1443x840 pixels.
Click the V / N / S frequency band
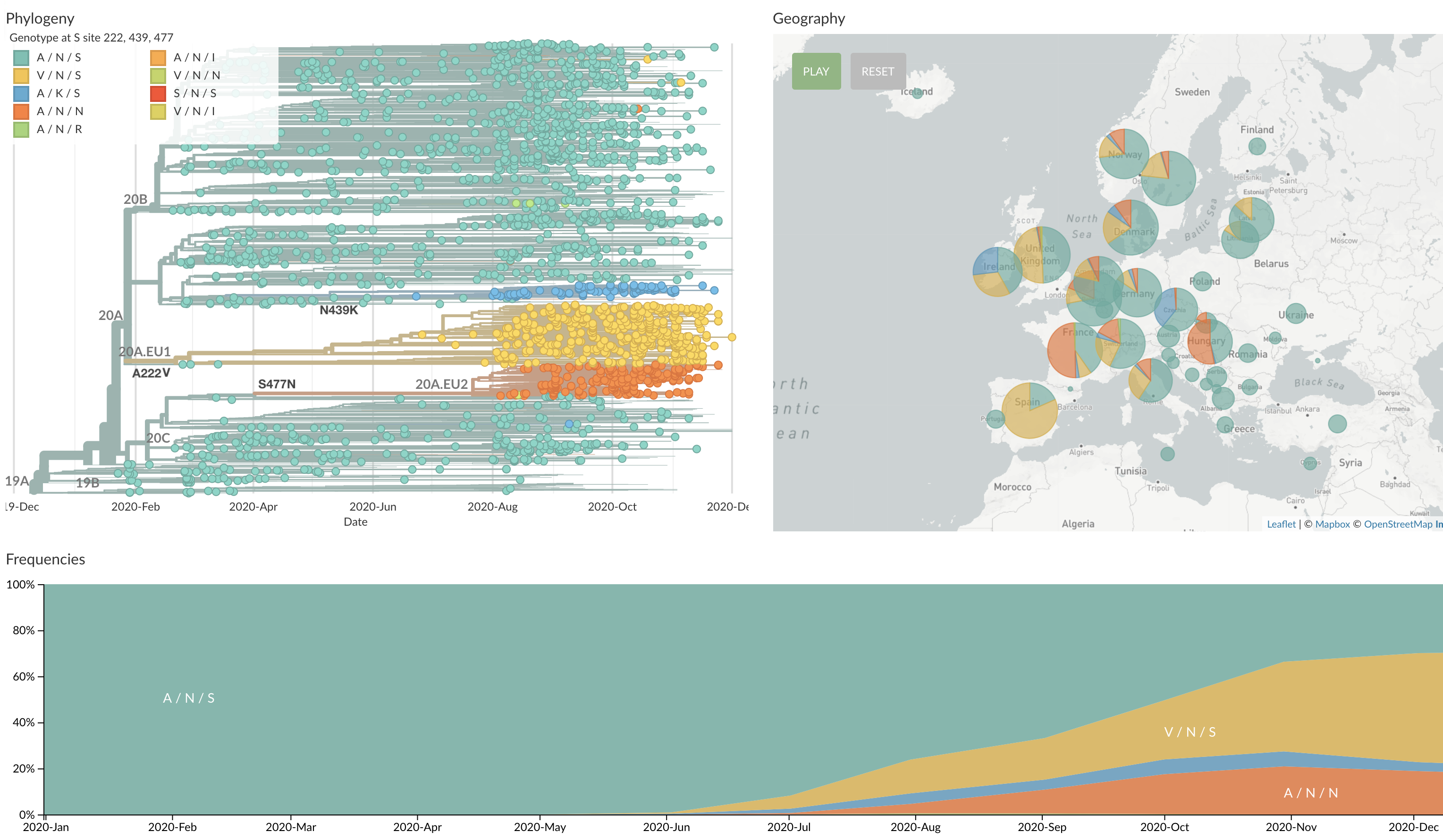pos(1190,732)
